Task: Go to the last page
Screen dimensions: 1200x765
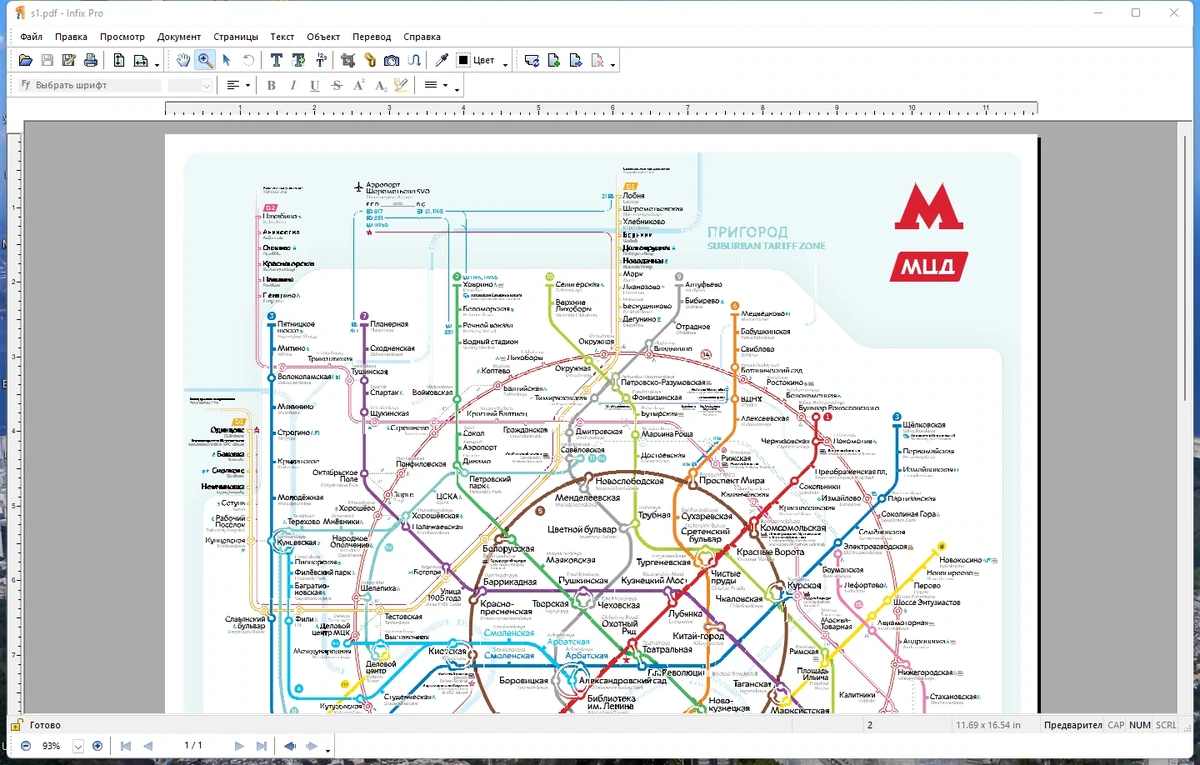Action: tap(261, 746)
